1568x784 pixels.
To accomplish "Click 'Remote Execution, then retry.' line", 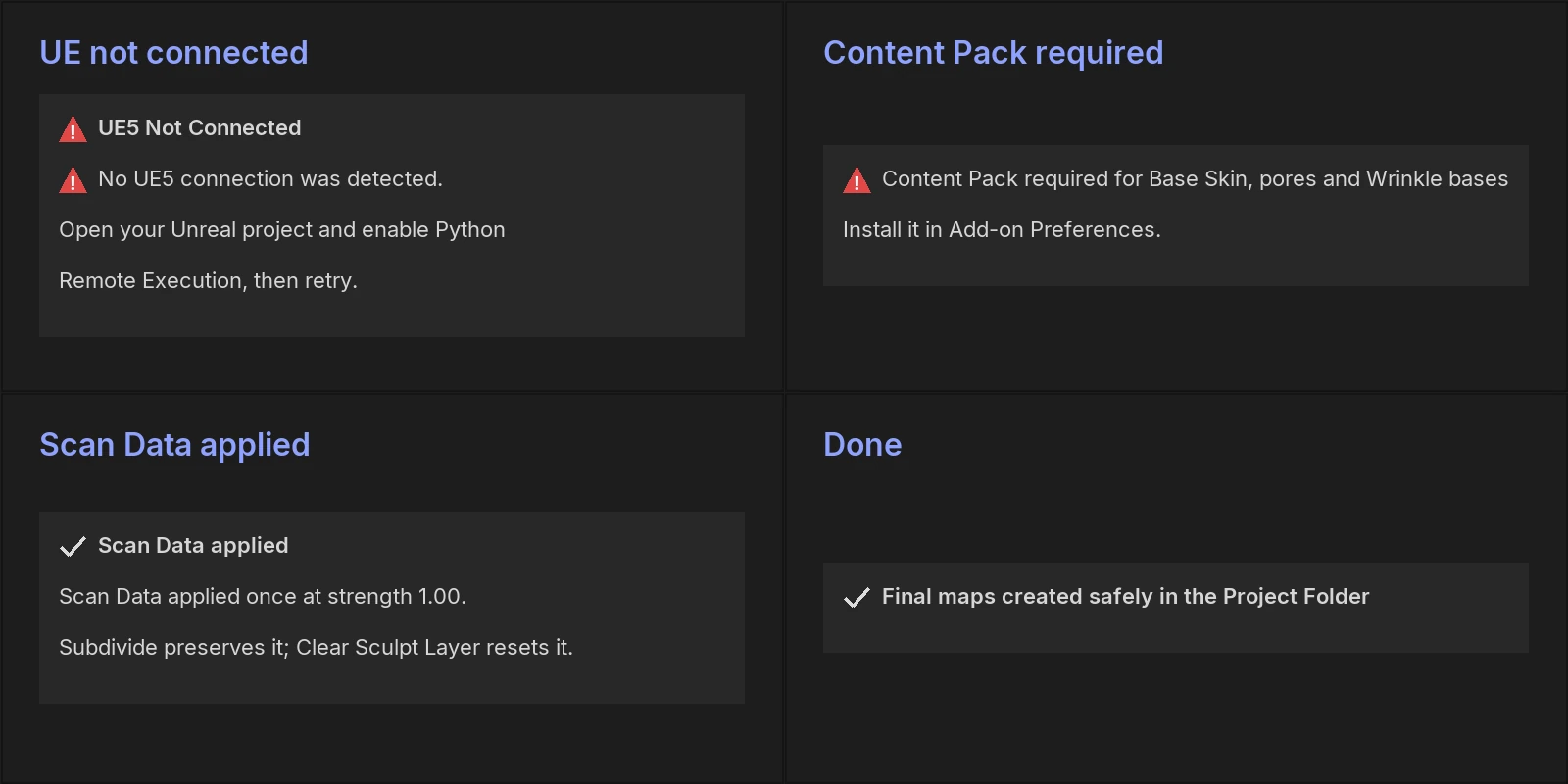I will 208,281.
